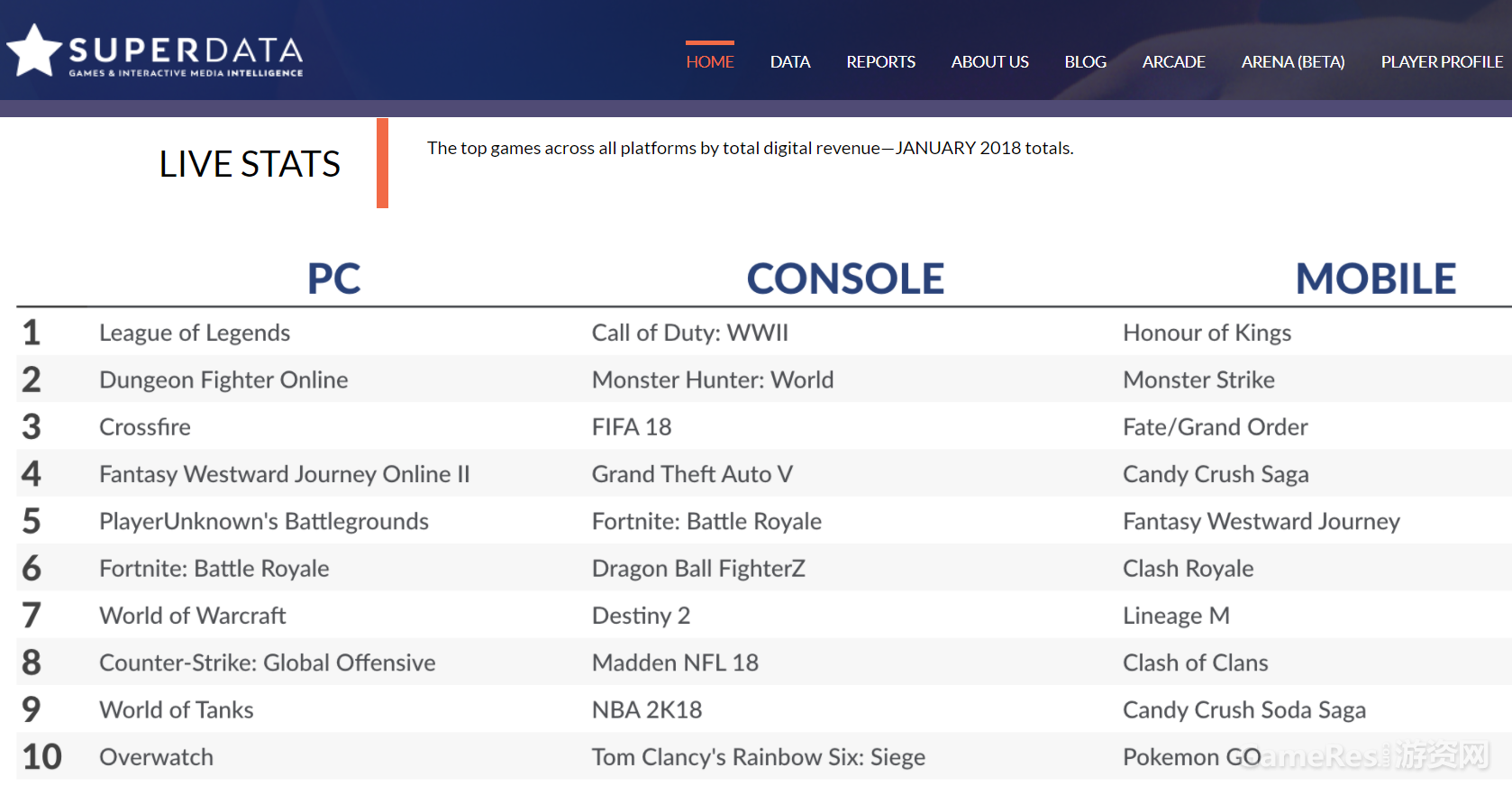
Task: Click FIFA 18 in console column
Action: pyautogui.click(x=632, y=426)
